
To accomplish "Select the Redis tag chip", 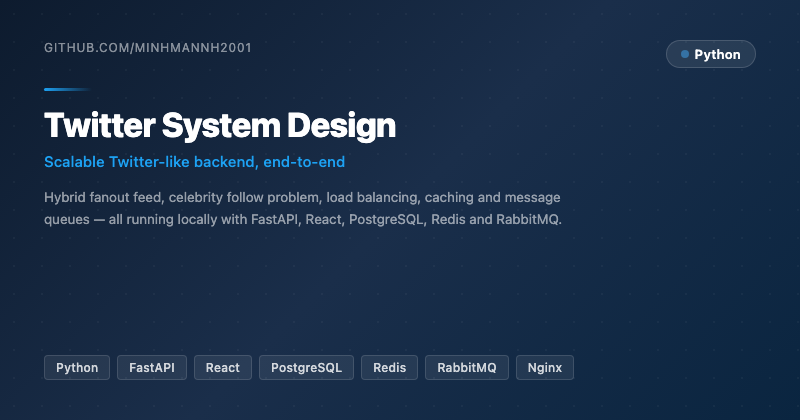I will pos(390,367).
